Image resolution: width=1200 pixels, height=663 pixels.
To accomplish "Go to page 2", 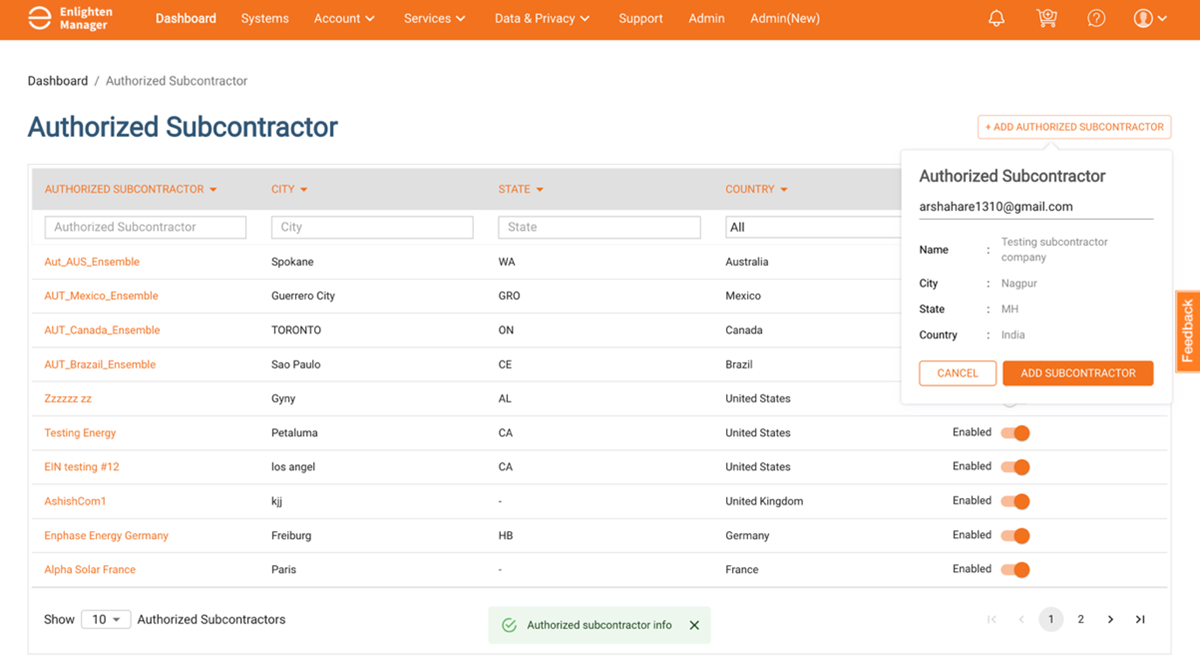I will [1081, 620].
